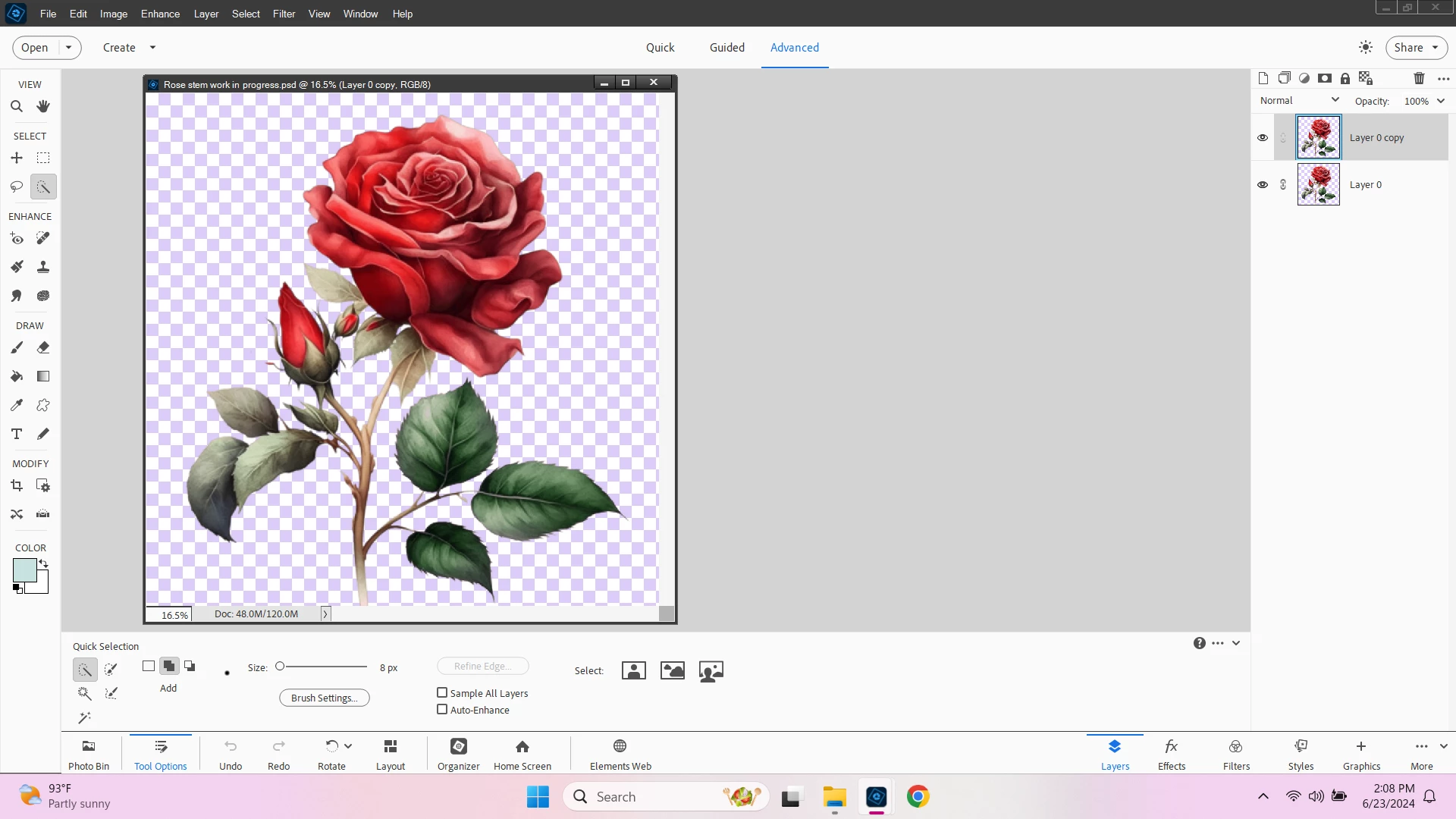Viewport: 1456px width, 819px height.
Task: Hide the Layer 0 copy layer
Action: (1263, 138)
